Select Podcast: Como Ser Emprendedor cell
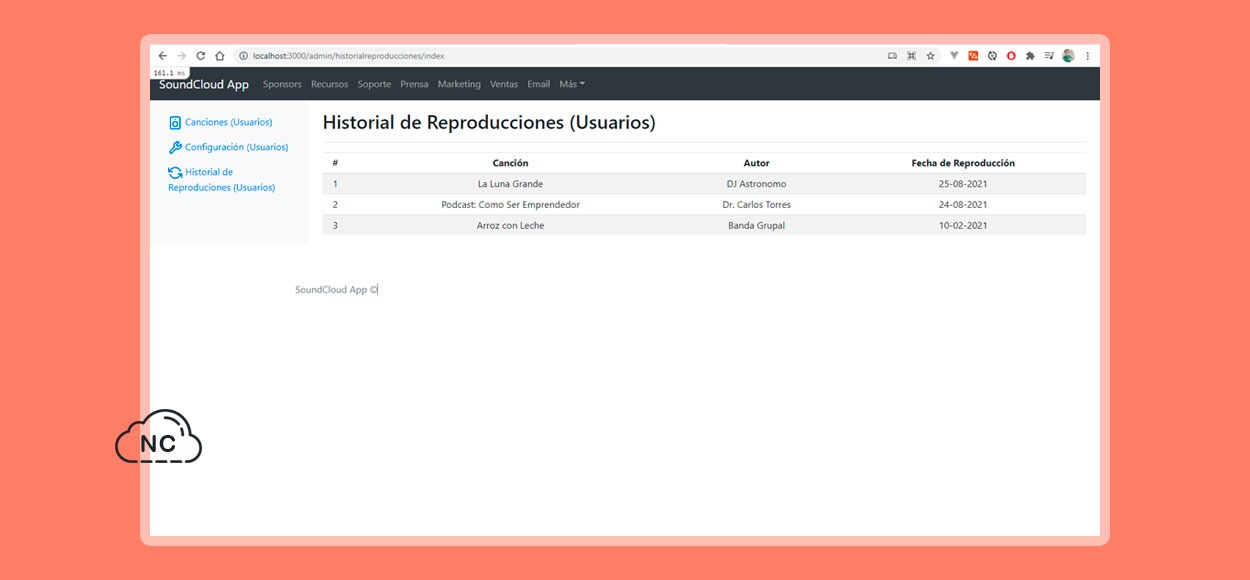Image resolution: width=1250 pixels, height=580 pixels. click(x=510, y=205)
